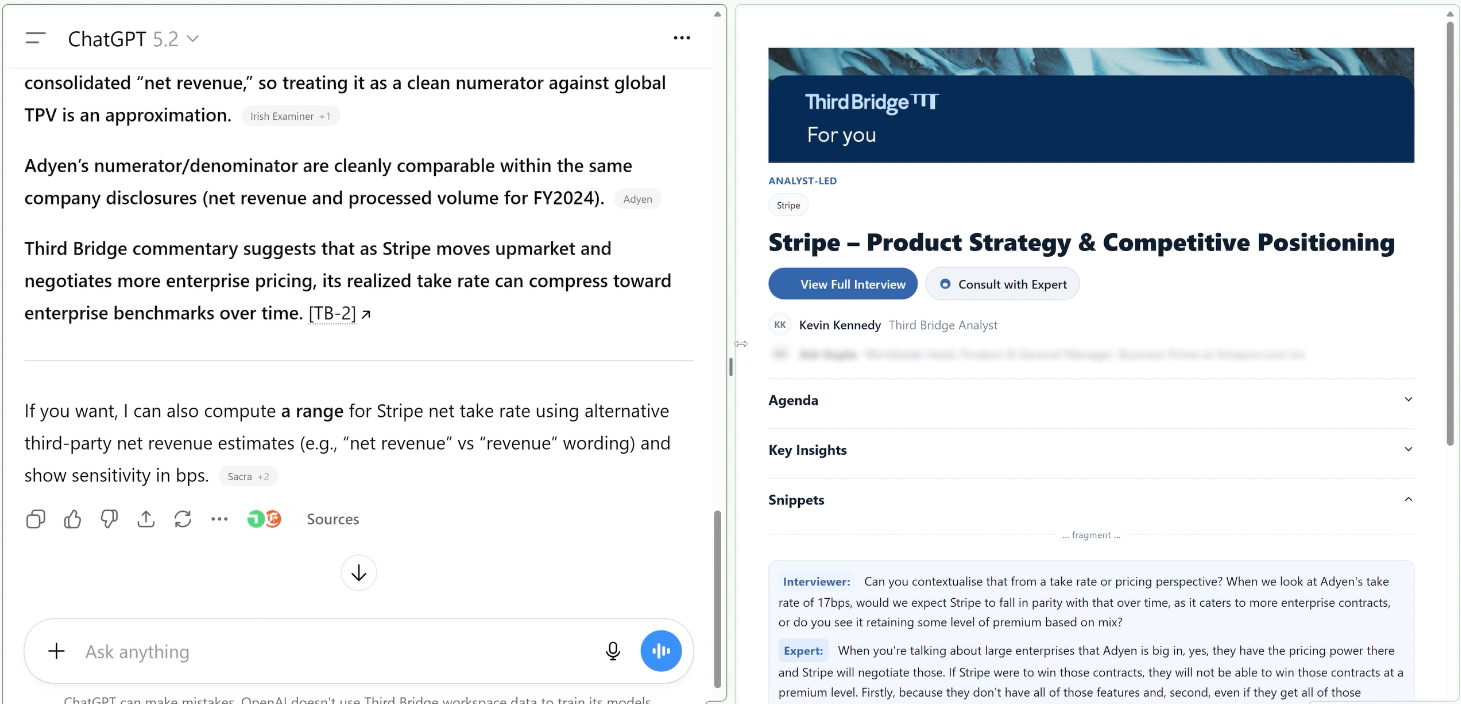
Task: Click the Stripe tag chip
Action: coord(789,205)
